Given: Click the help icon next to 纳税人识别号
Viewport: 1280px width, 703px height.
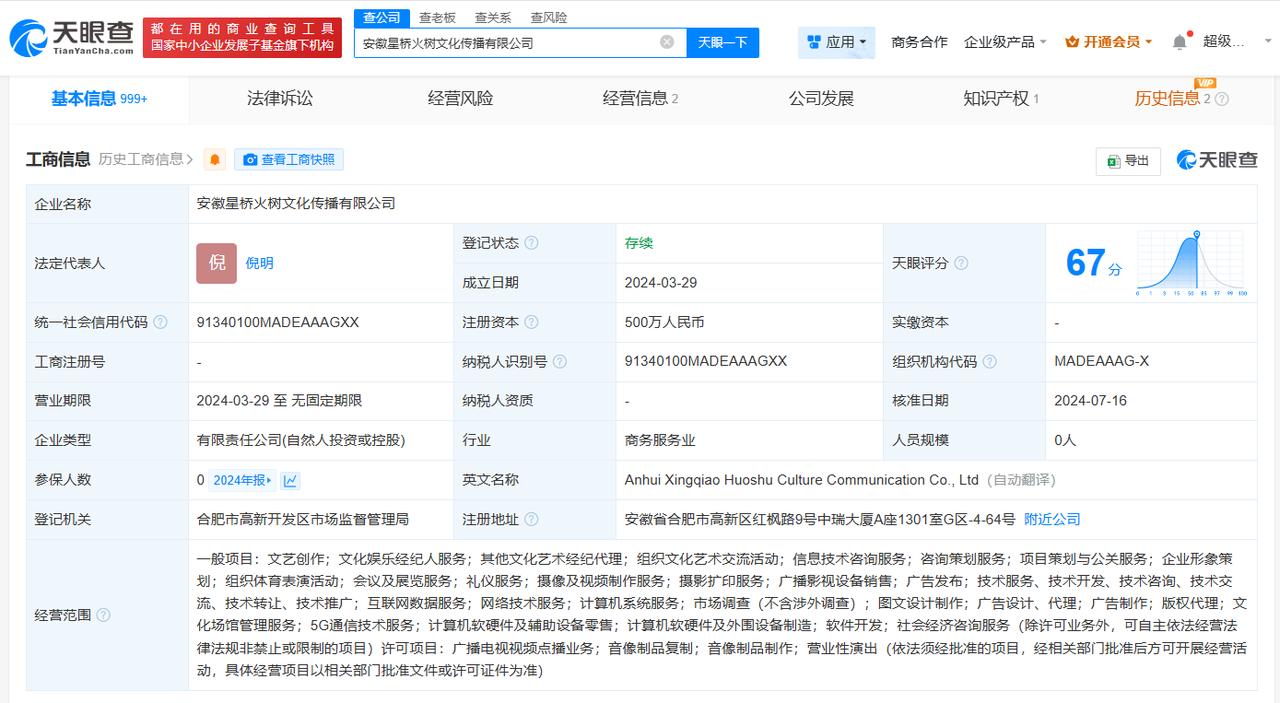Looking at the screenshot, I should coord(559,362).
